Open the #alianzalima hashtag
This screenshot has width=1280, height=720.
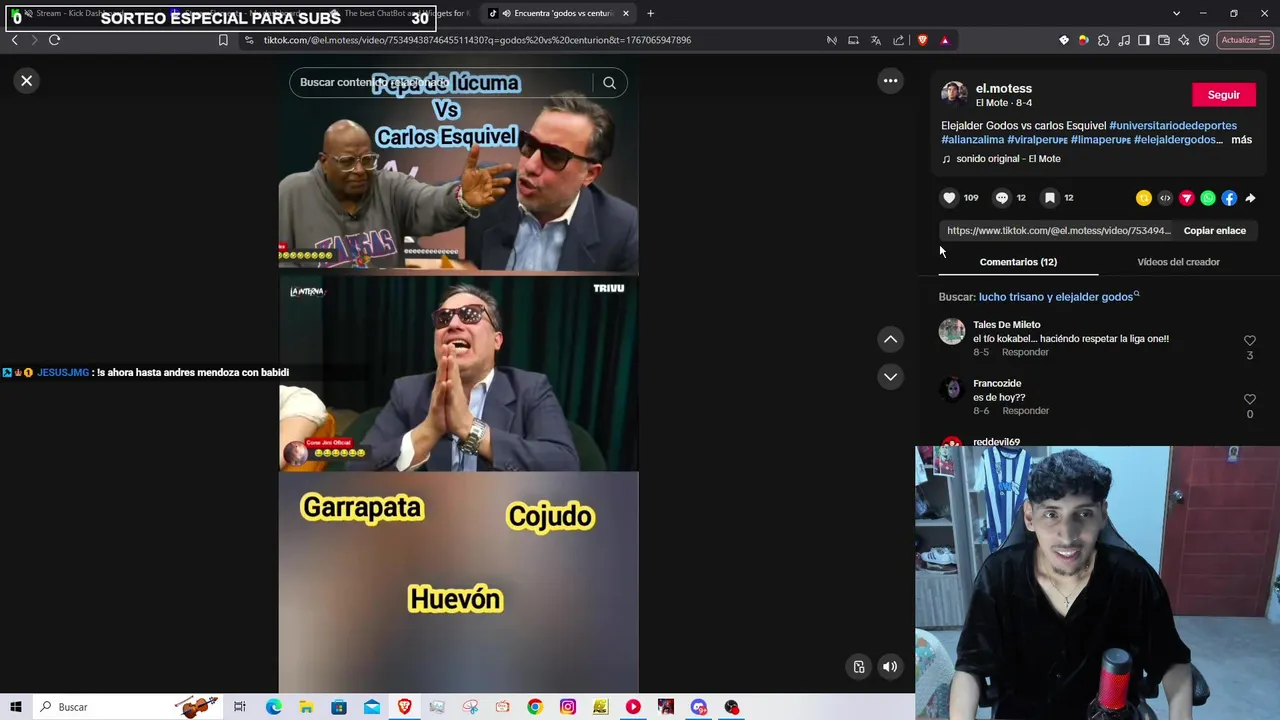point(972,140)
